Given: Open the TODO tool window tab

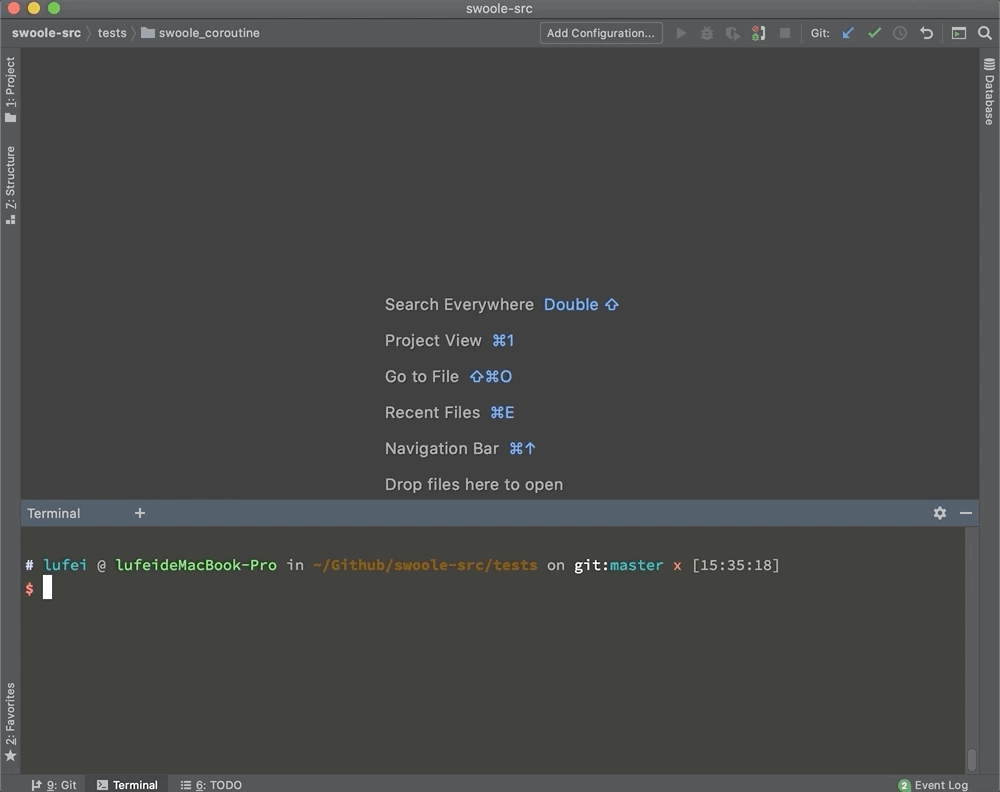Looking at the screenshot, I should 211,785.
